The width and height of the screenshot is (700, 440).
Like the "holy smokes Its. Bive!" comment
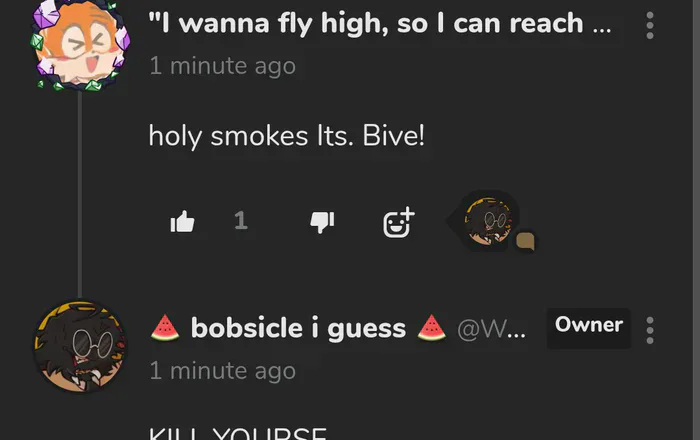coord(182,221)
